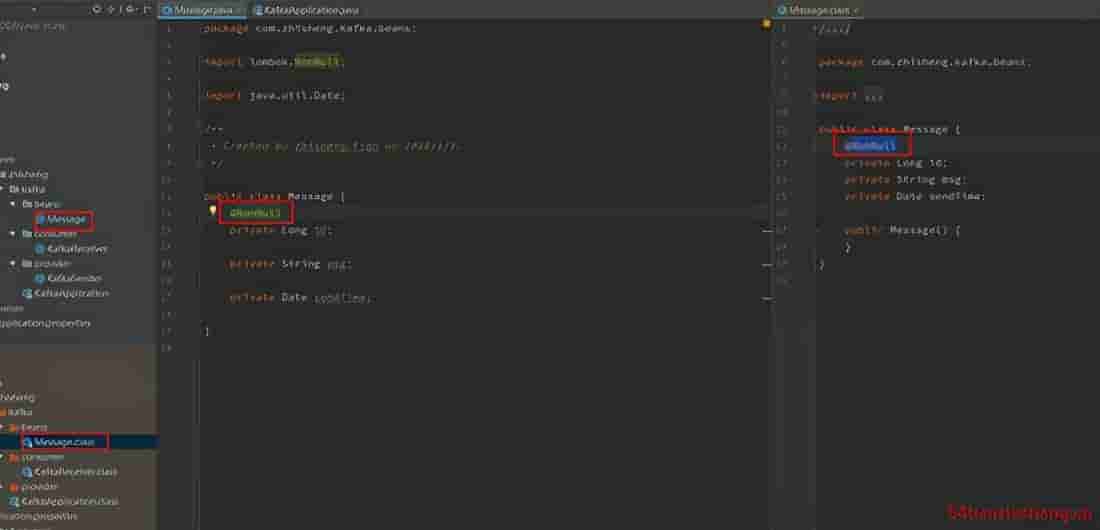The height and width of the screenshot is (530, 1100).
Task: Expand folded 'import ...' in Message.class editor
Action: click(x=874, y=97)
